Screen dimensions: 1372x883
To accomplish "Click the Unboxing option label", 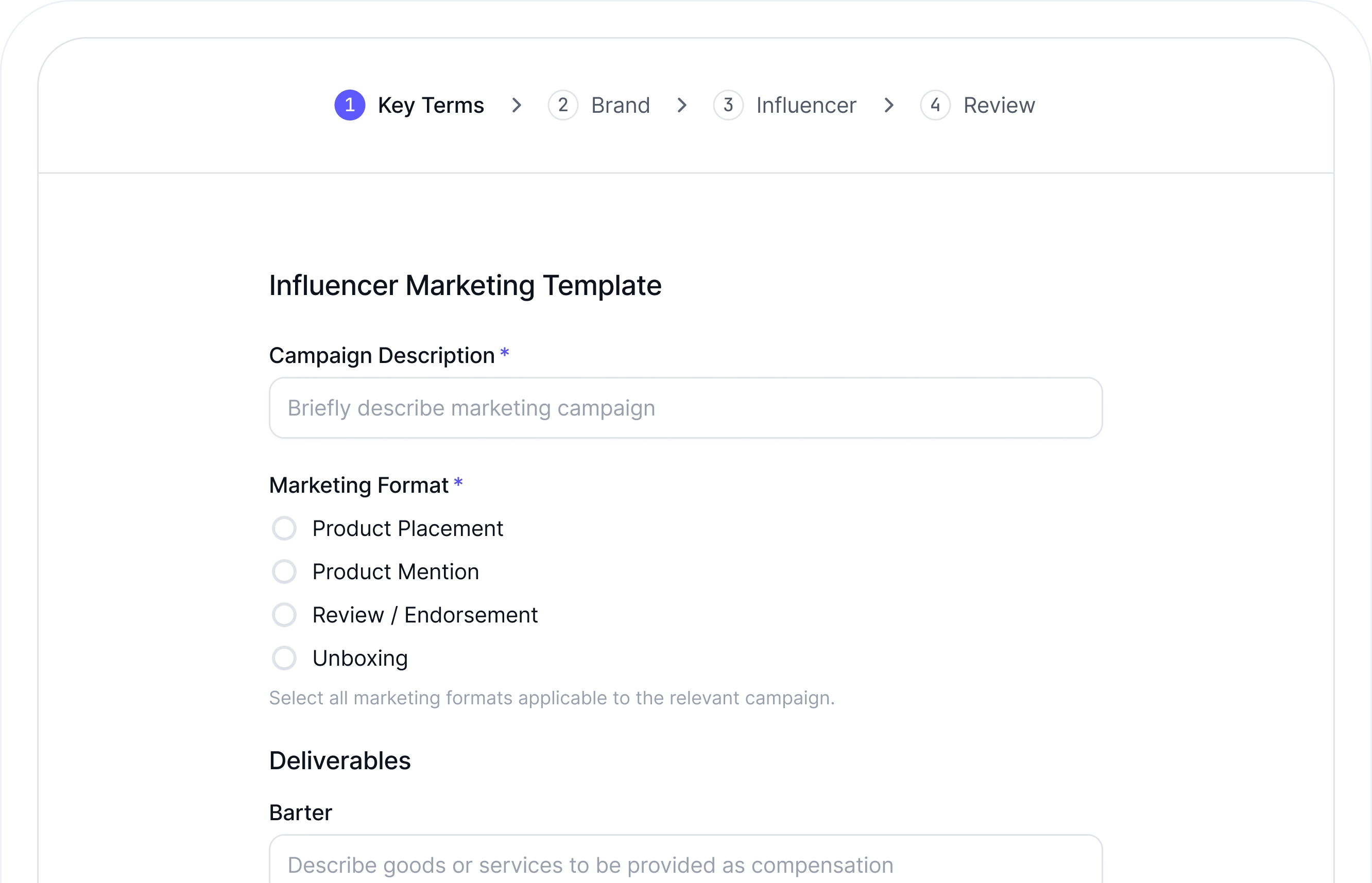I will [359, 658].
